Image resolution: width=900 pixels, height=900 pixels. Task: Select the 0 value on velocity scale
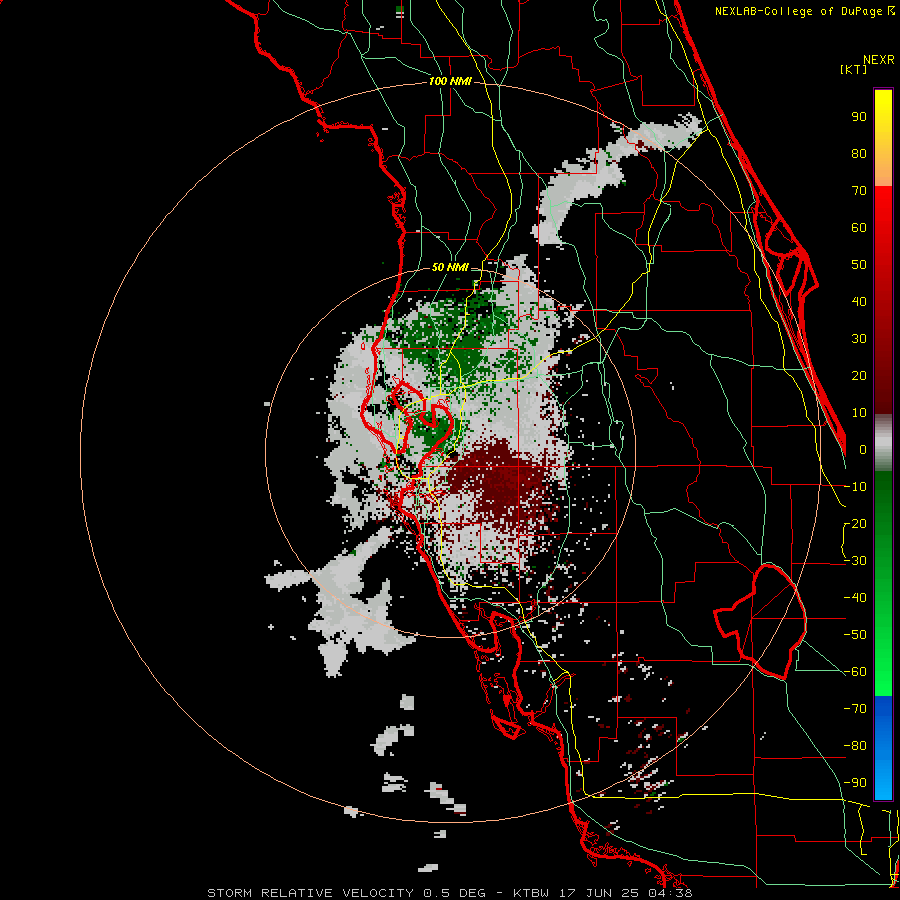863,449
